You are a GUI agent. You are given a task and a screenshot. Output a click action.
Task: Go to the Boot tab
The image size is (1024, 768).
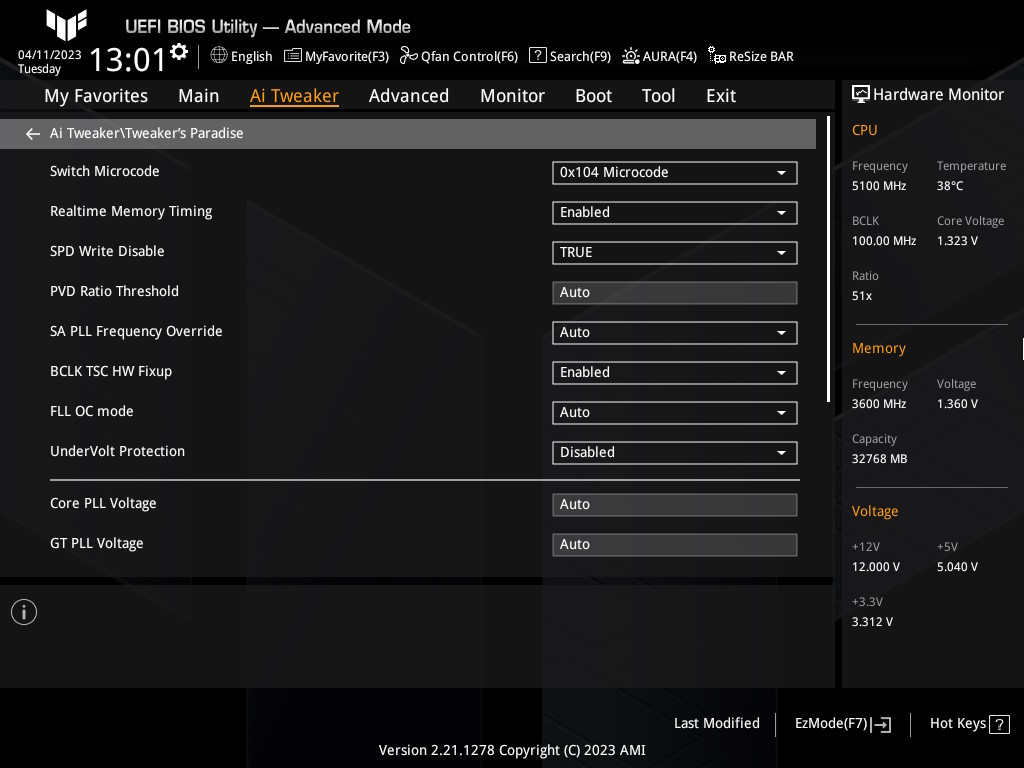pyautogui.click(x=593, y=96)
